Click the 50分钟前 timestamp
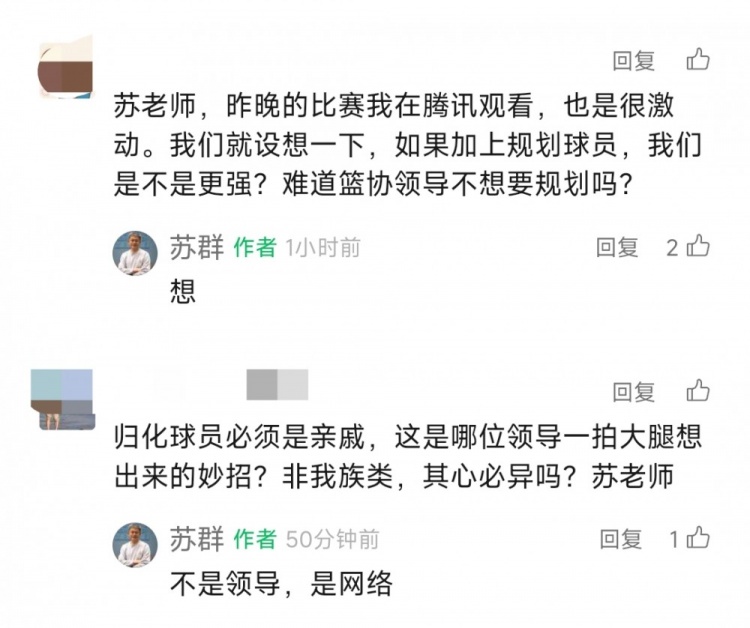 [x=332, y=540]
